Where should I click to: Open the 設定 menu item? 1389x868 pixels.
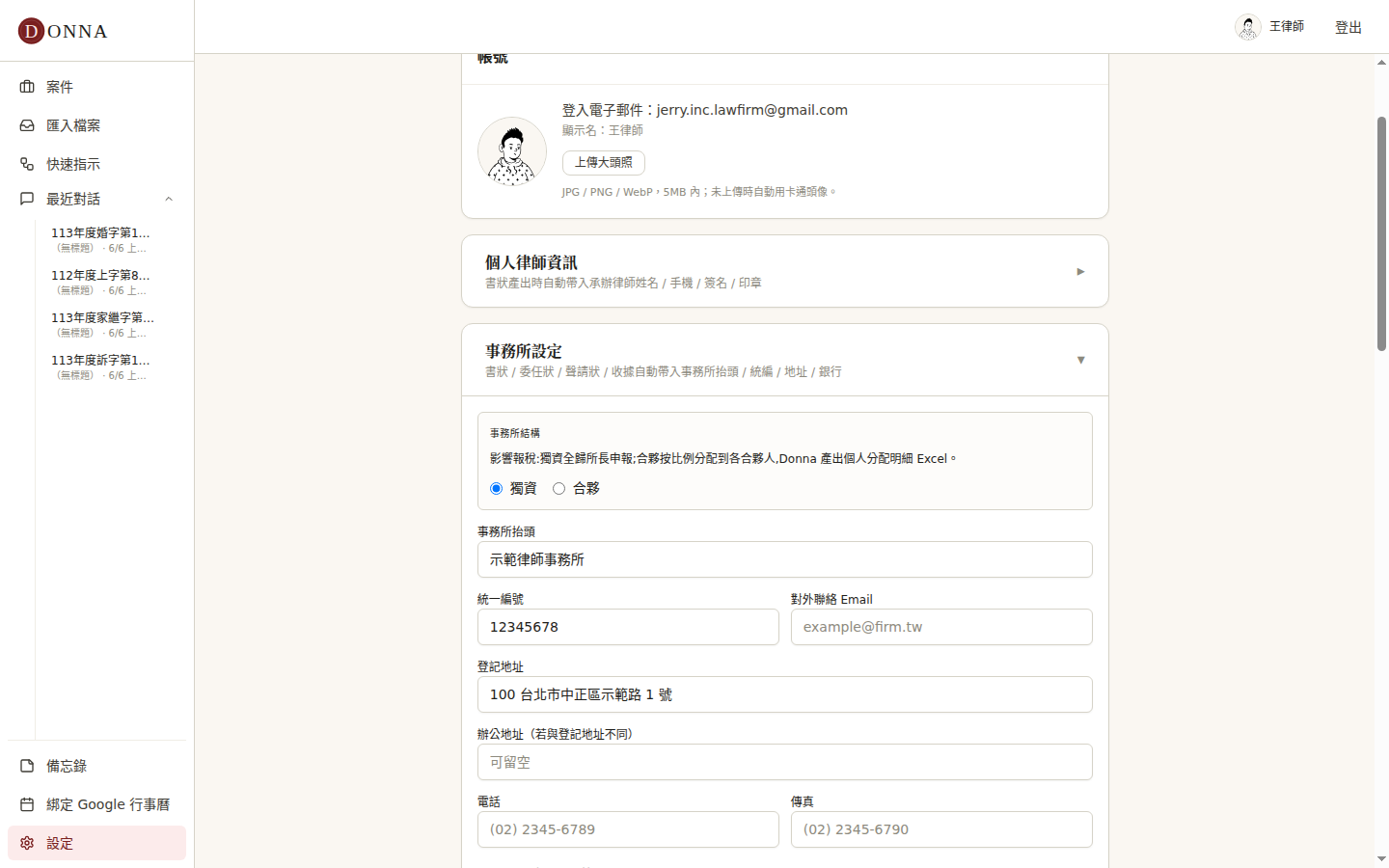pos(96,843)
